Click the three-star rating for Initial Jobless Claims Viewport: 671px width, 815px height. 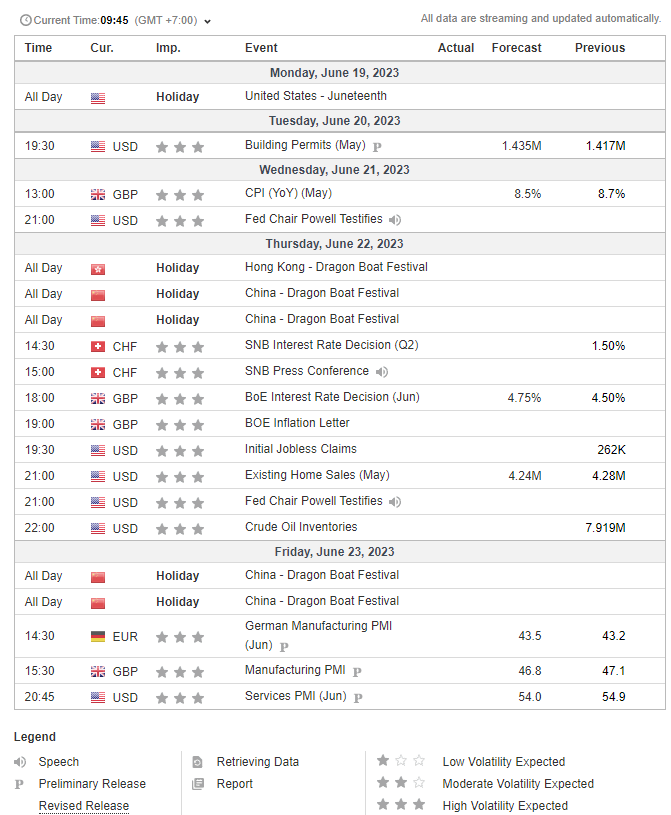pyautogui.click(x=180, y=450)
